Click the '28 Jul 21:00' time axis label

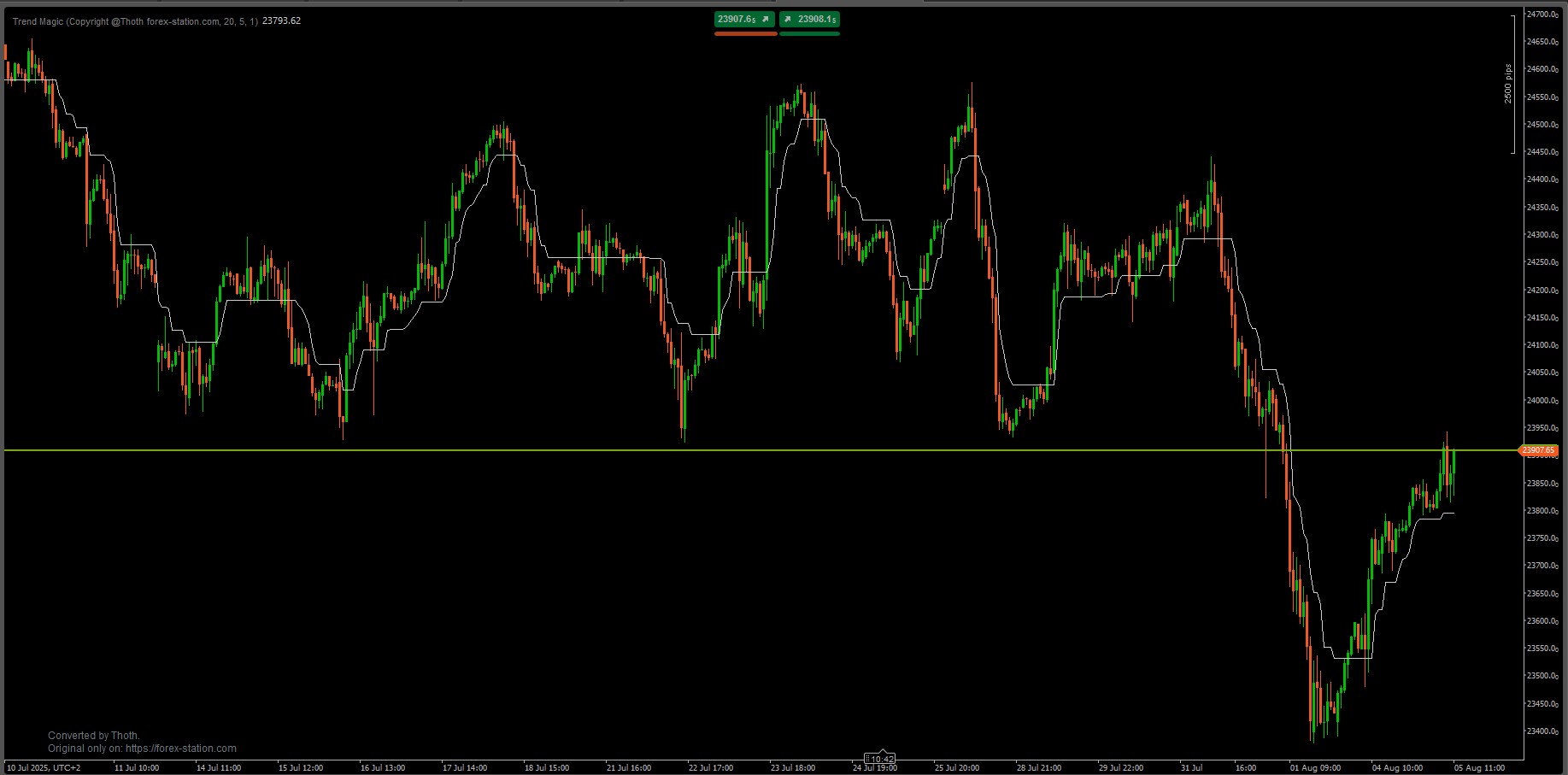pyautogui.click(x=1038, y=768)
